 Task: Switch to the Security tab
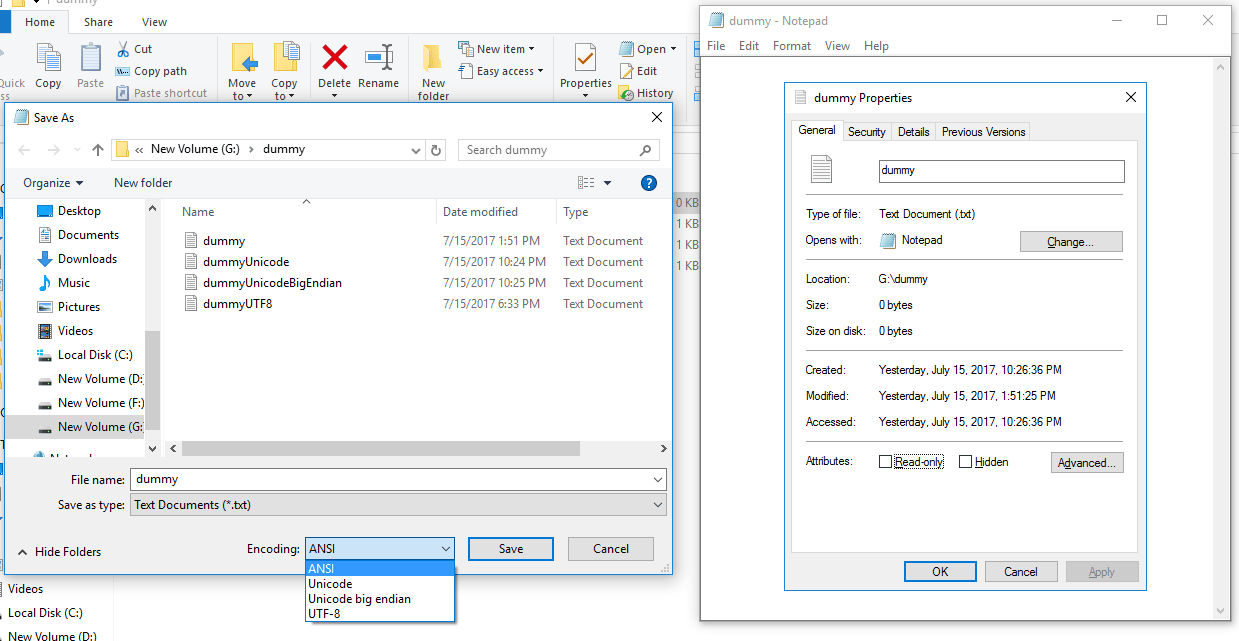click(x=867, y=132)
